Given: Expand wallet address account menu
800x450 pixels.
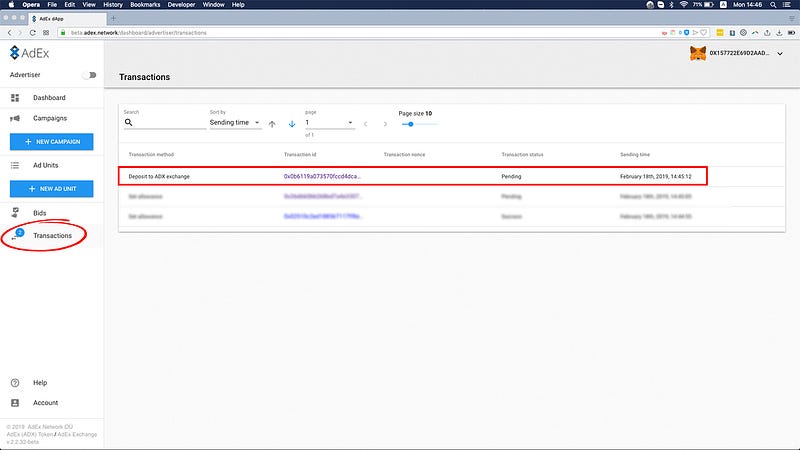Looking at the screenshot, I should coord(779,54).
